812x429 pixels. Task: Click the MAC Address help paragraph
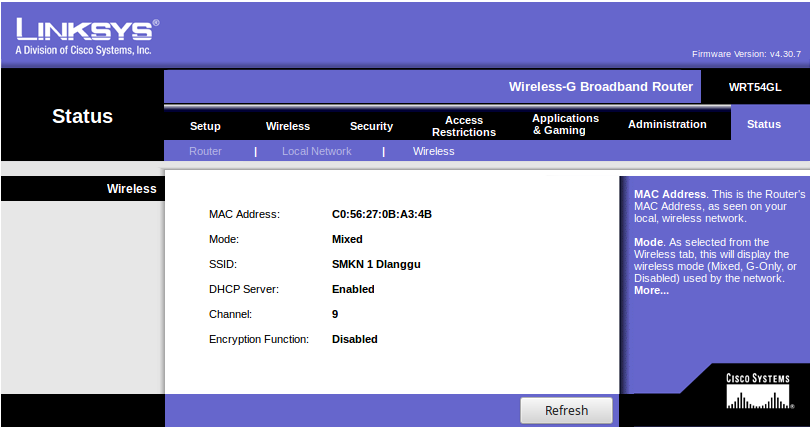(719, 206)
